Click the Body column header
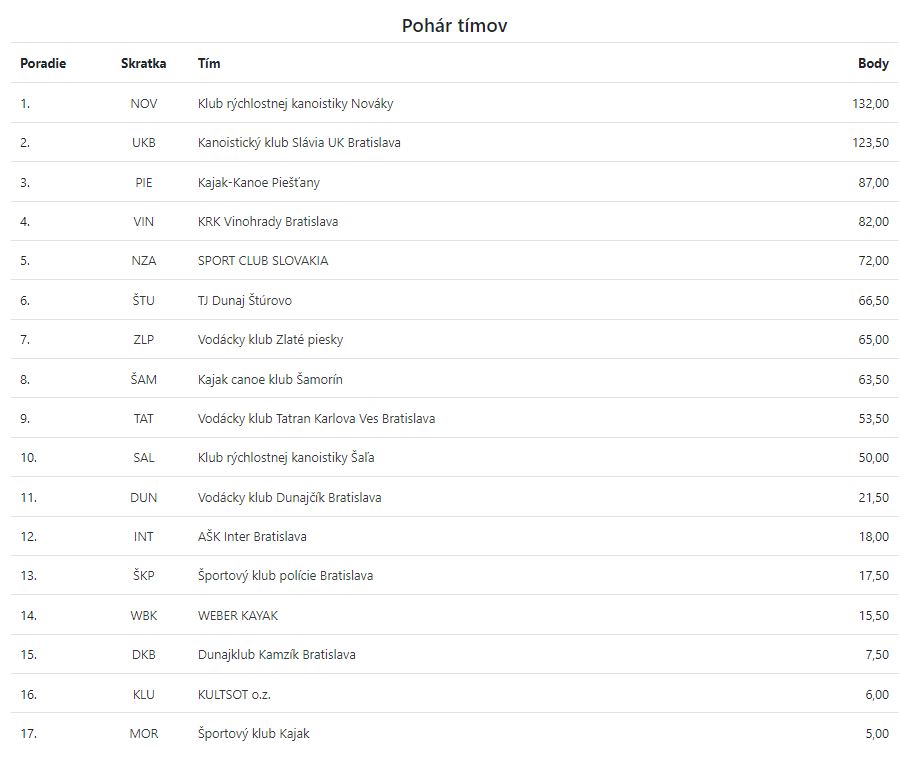 [x=873, y=64]
